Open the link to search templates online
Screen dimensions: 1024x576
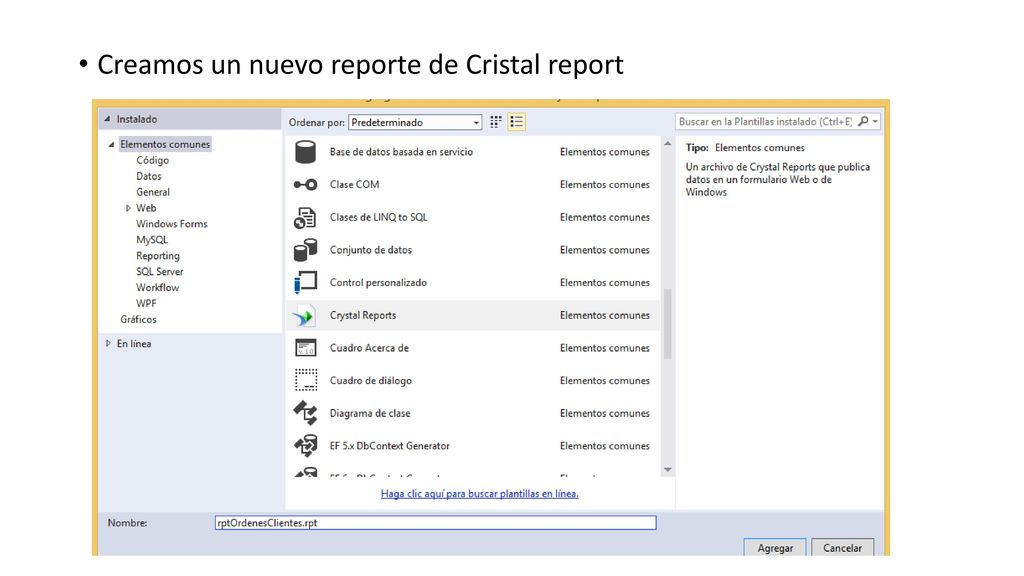pos(479,494)
